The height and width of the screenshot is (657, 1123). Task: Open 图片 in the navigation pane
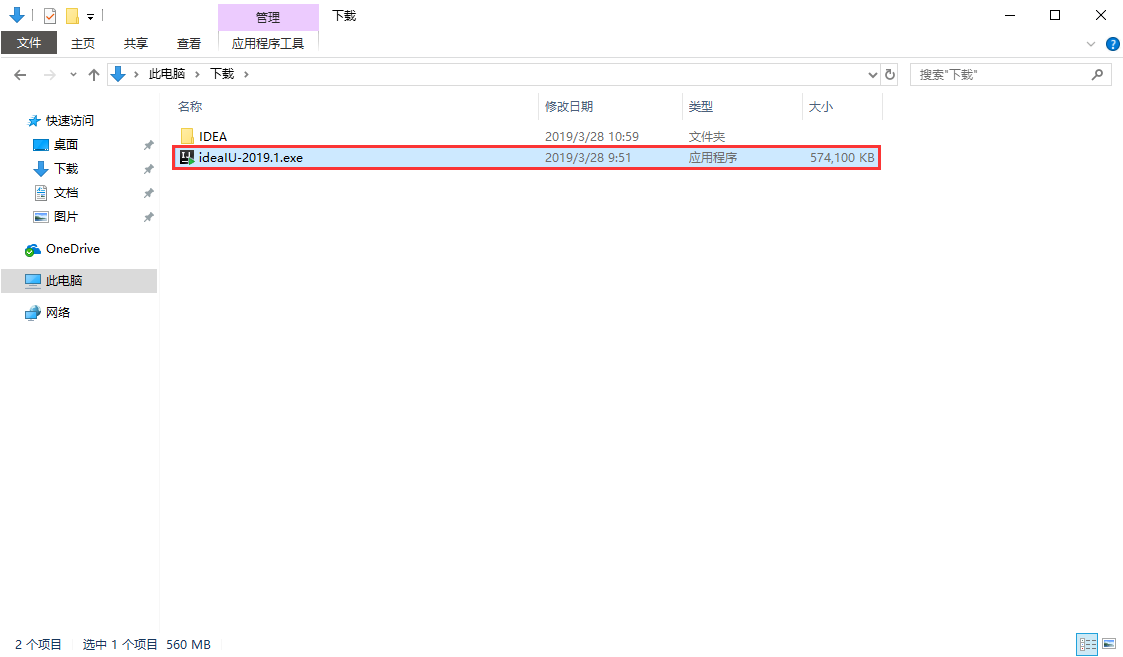(65, 216)
